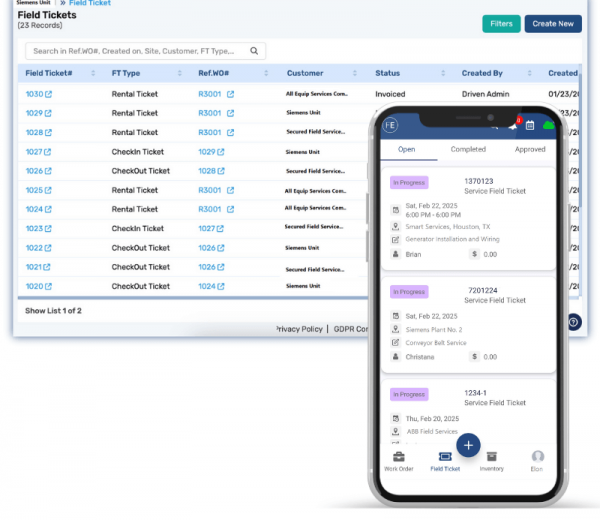Sort by Field Ticket# column arrows

click(x=93, y=73)
